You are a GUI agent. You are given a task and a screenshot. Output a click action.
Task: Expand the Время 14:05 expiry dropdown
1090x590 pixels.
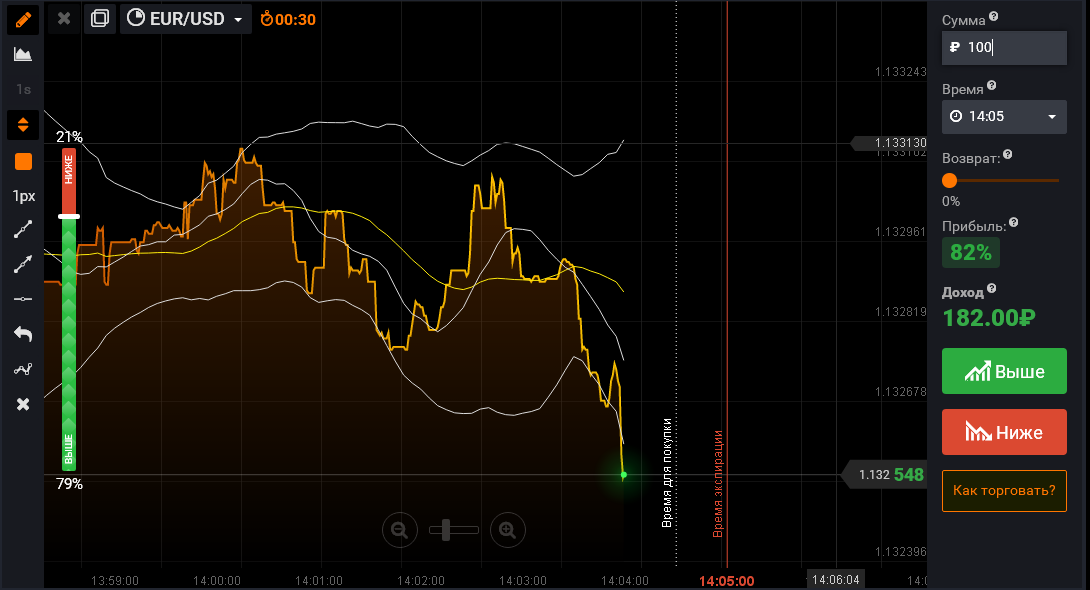(x=1004, y=117)
